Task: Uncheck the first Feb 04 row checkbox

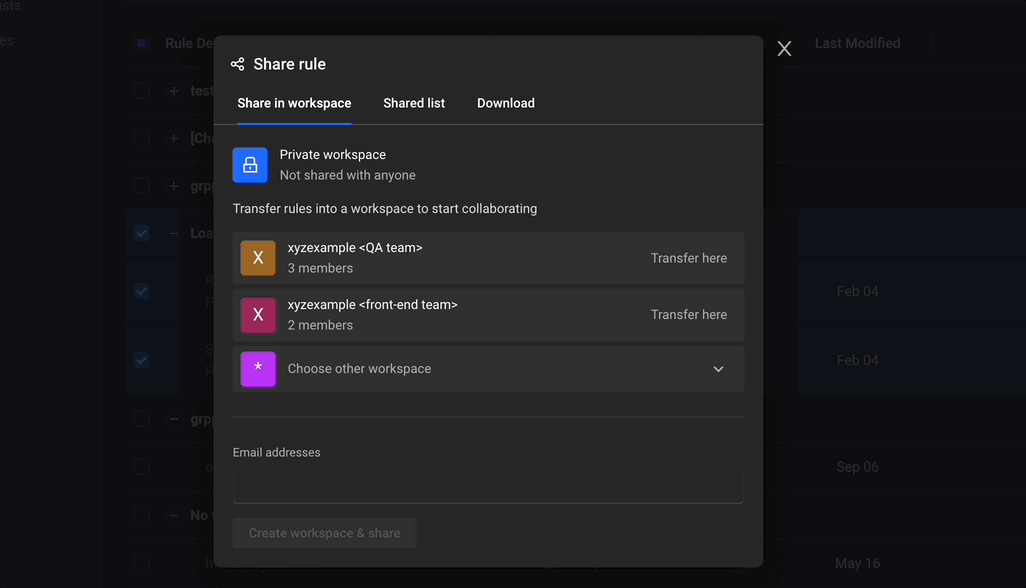Action: coord(141,291)
